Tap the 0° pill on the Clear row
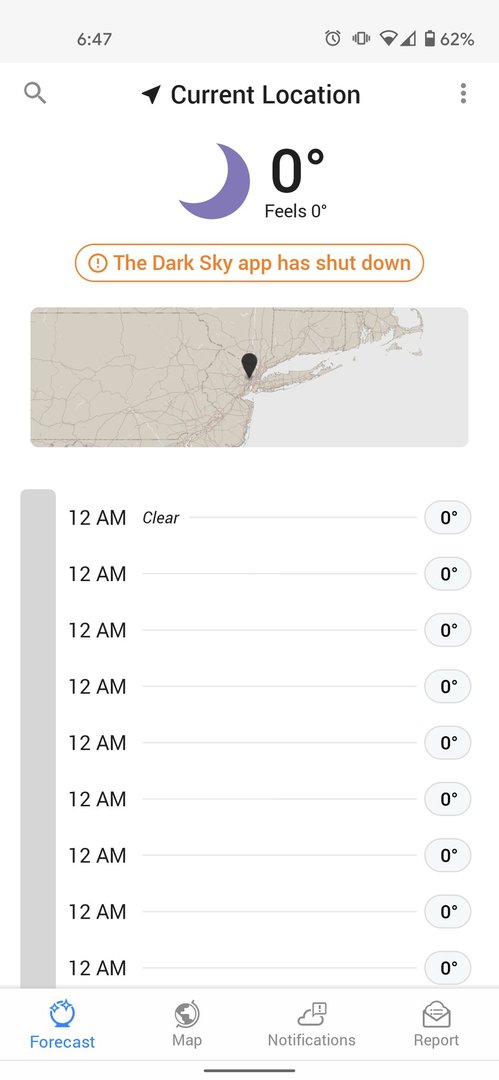Screen dimensions: 499x1080 coord(448,518)
